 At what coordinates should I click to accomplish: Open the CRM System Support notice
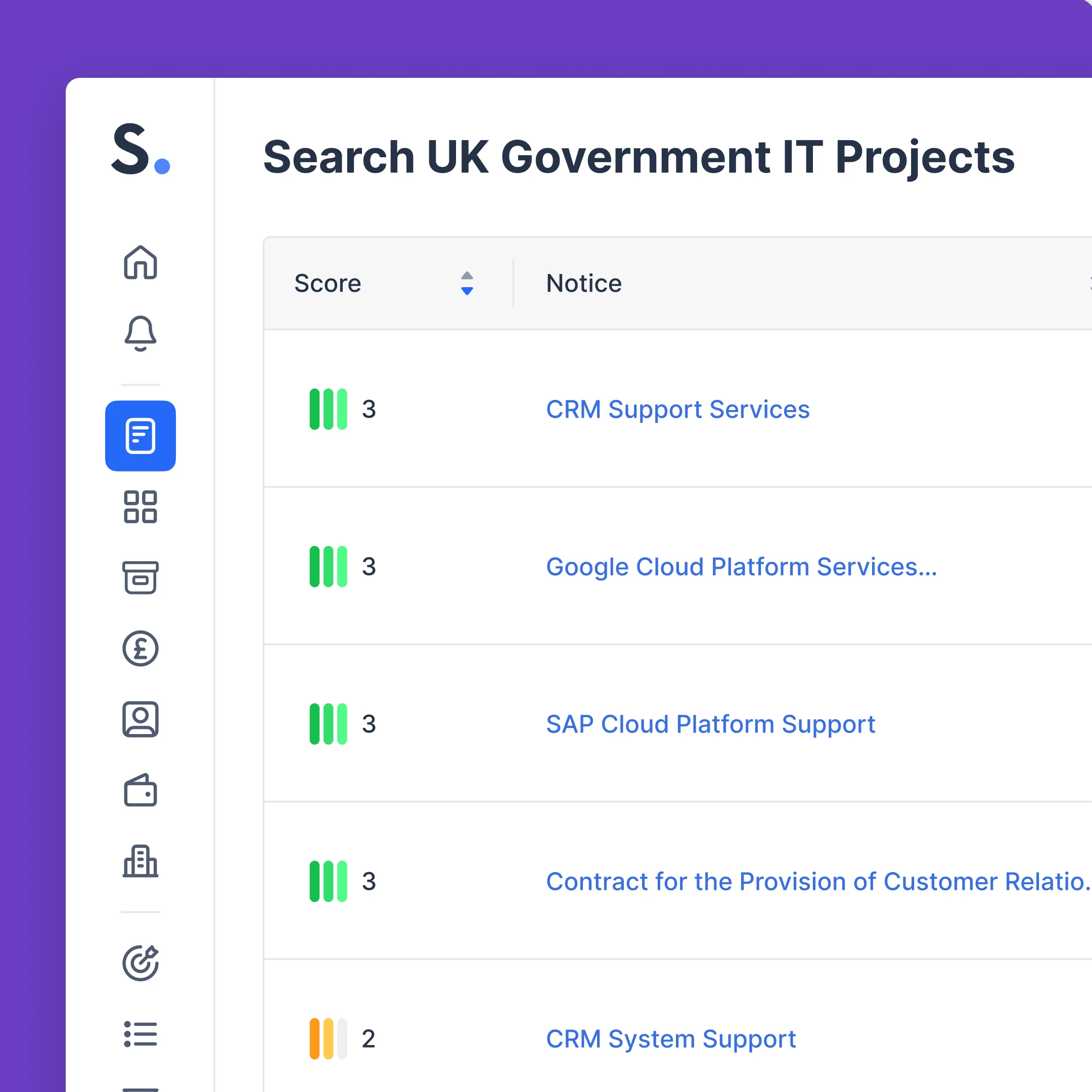pyautogui.click(x=671, y=1039)
